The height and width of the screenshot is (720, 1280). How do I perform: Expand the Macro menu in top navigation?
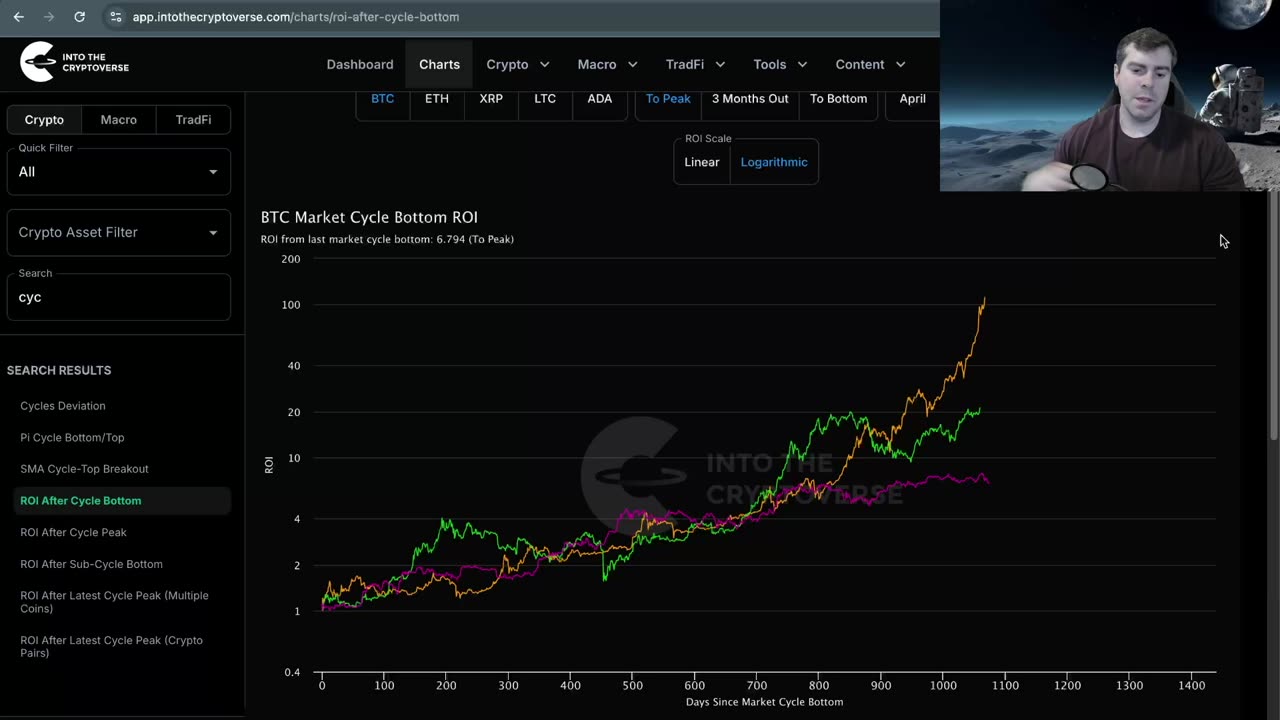coord(607,64)
